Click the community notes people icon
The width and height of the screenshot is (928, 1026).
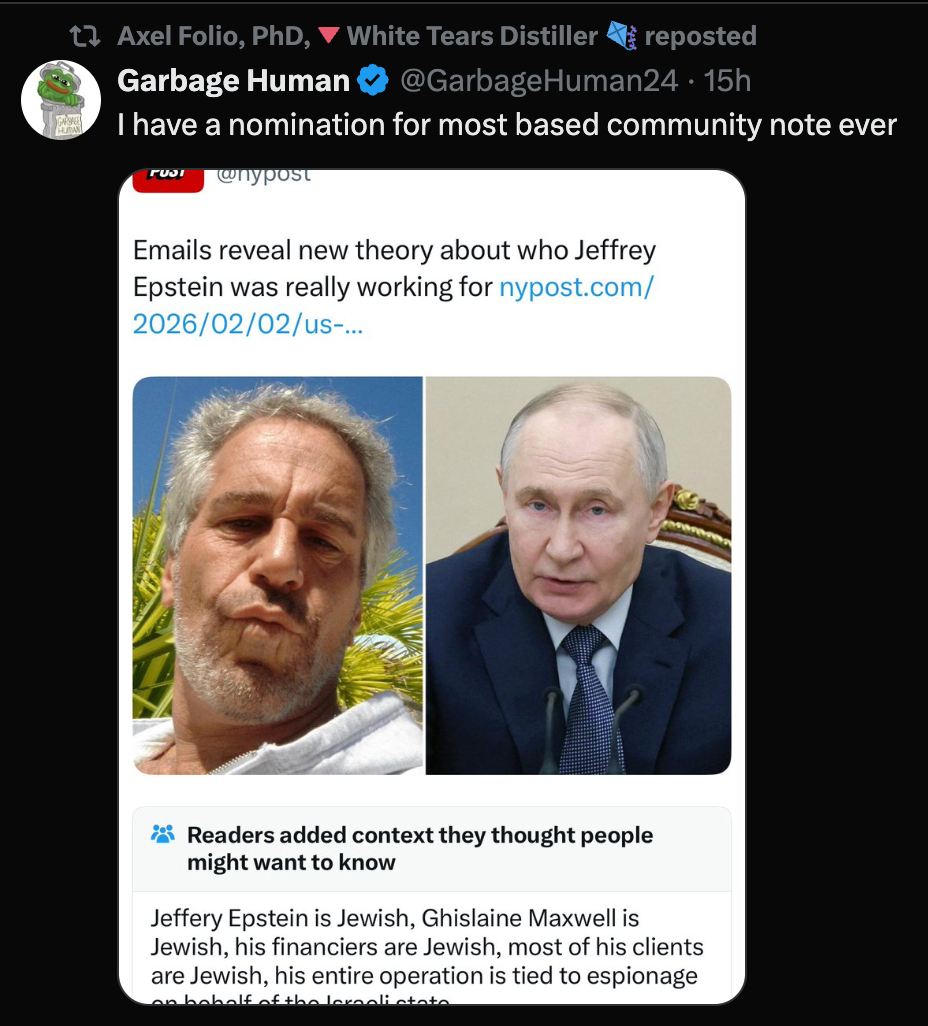[162, 834]
